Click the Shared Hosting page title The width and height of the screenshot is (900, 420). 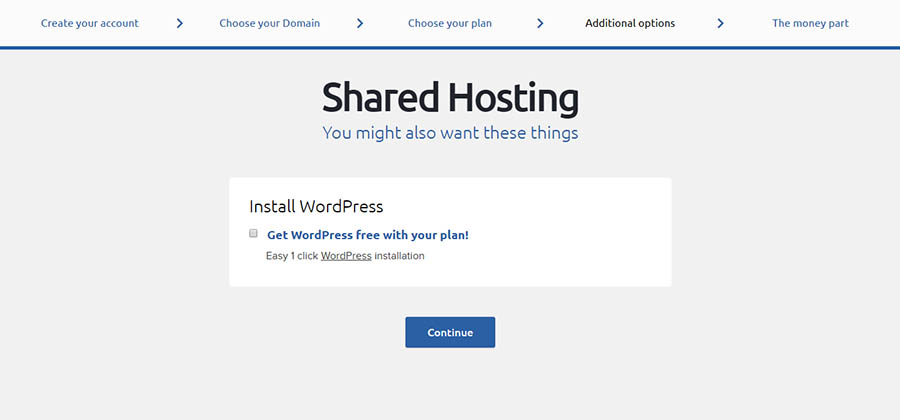450,98
